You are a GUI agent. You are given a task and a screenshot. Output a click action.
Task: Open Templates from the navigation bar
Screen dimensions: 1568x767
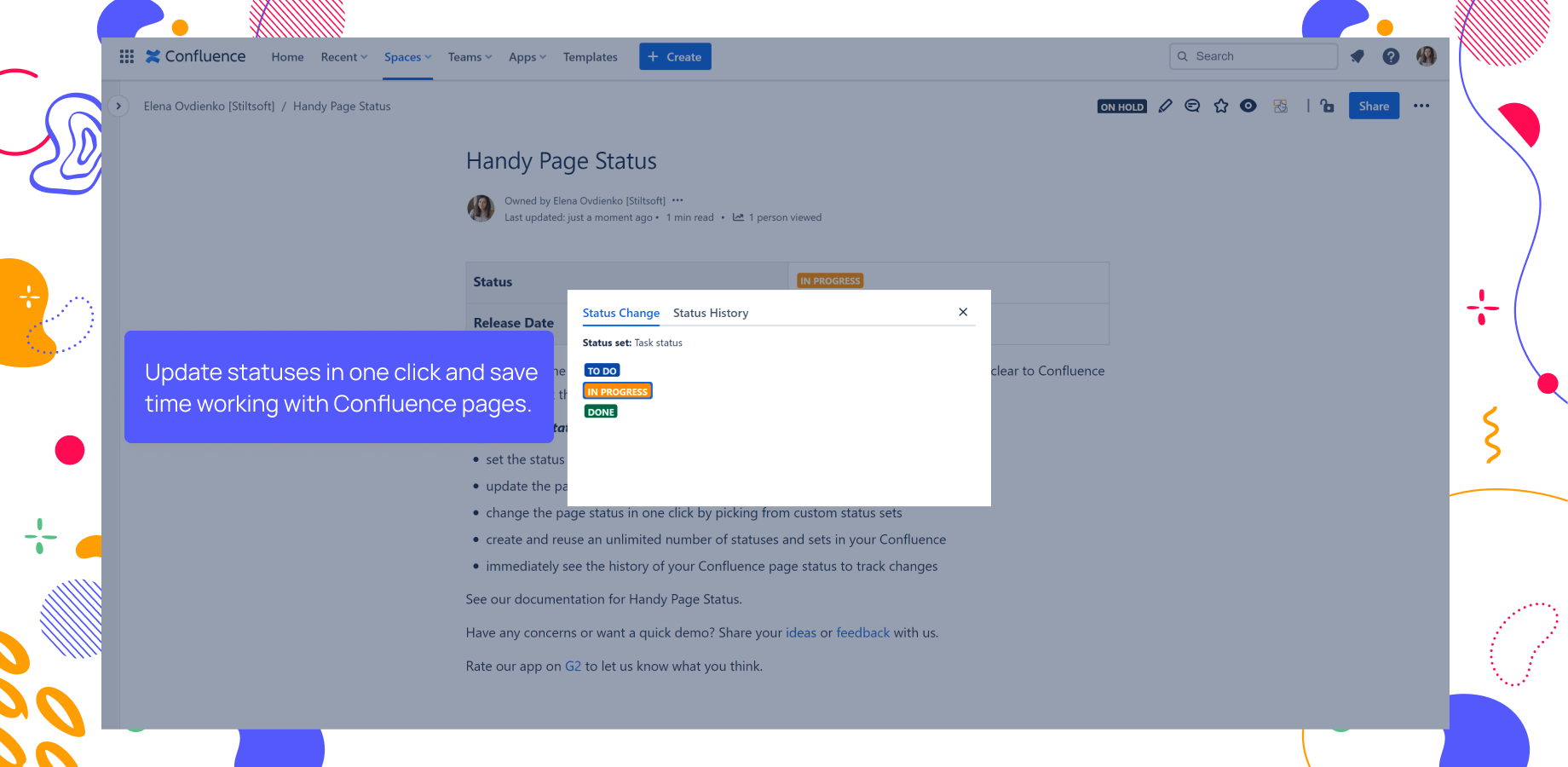click(x=590, y=57)
